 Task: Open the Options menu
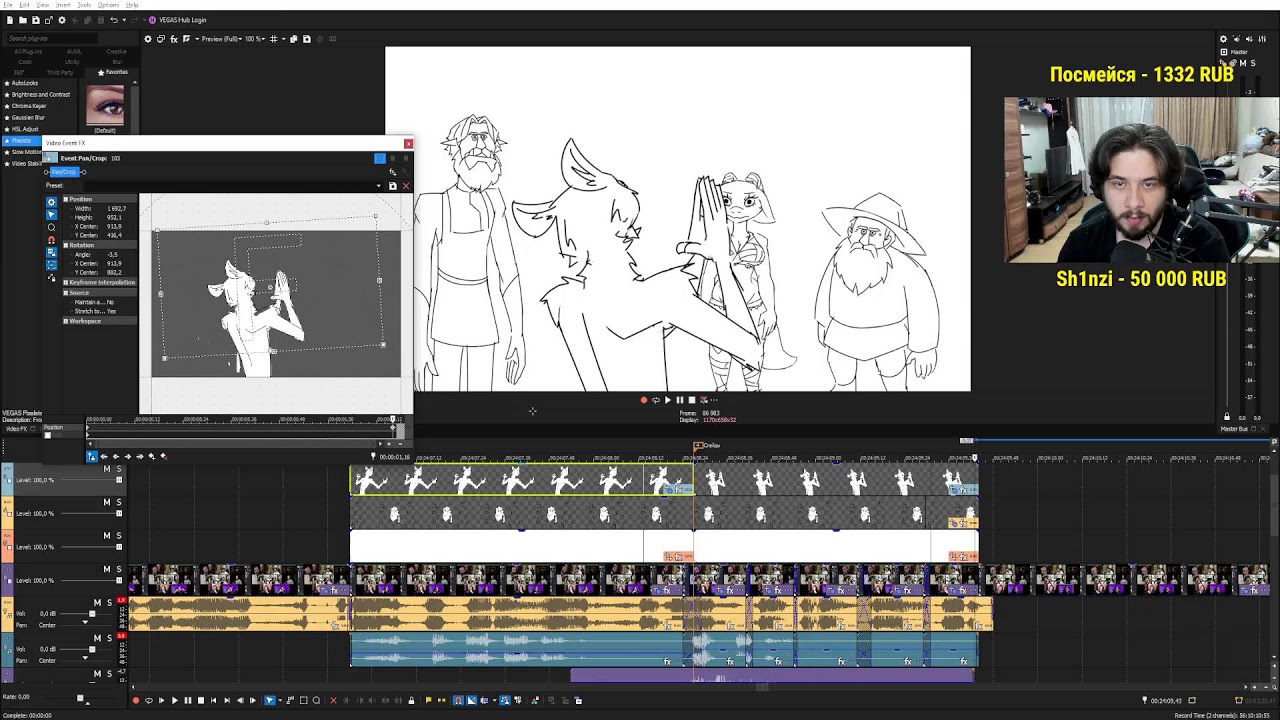point(108,5)
